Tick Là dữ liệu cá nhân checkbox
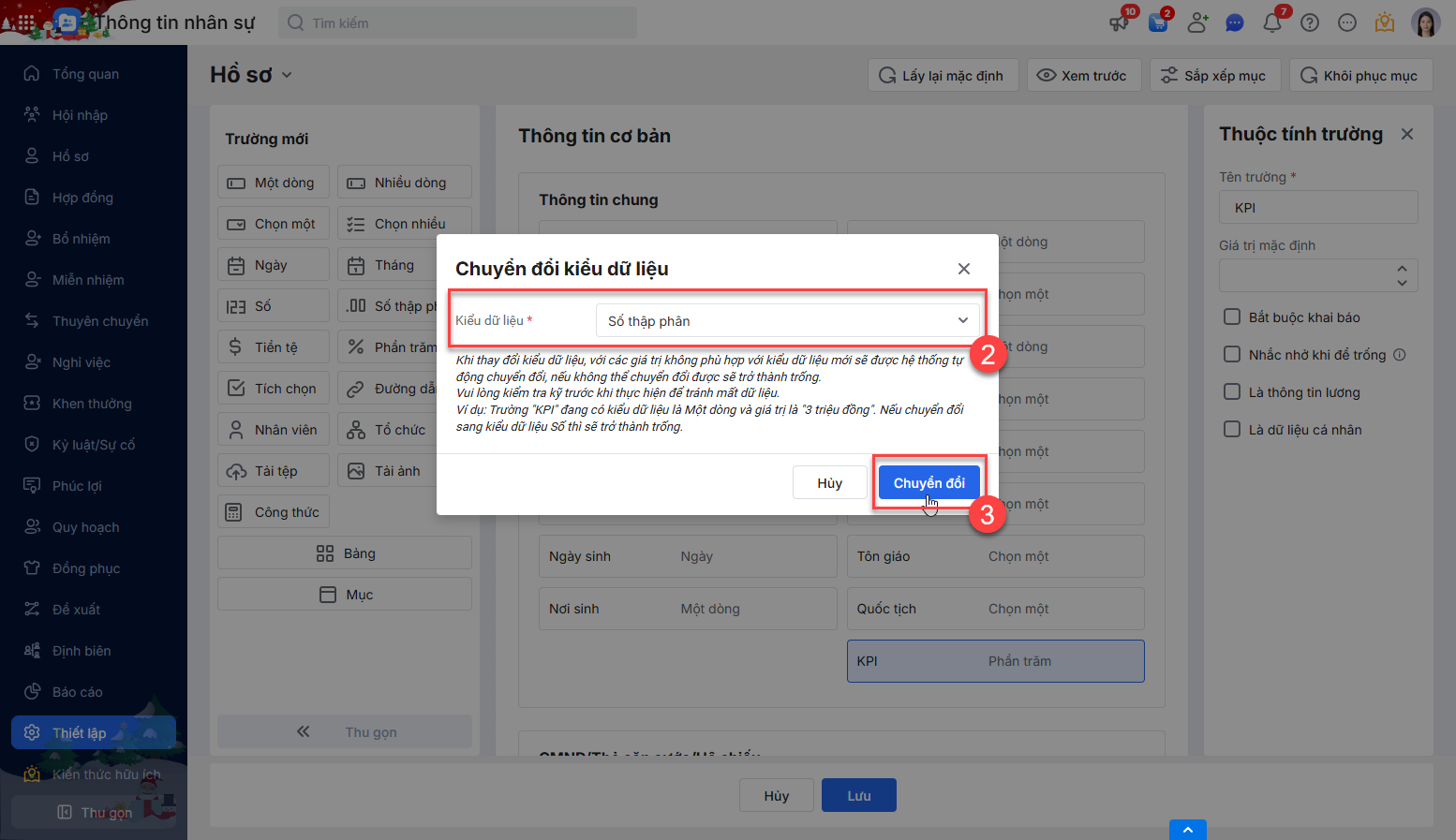 coord(1232,429)
